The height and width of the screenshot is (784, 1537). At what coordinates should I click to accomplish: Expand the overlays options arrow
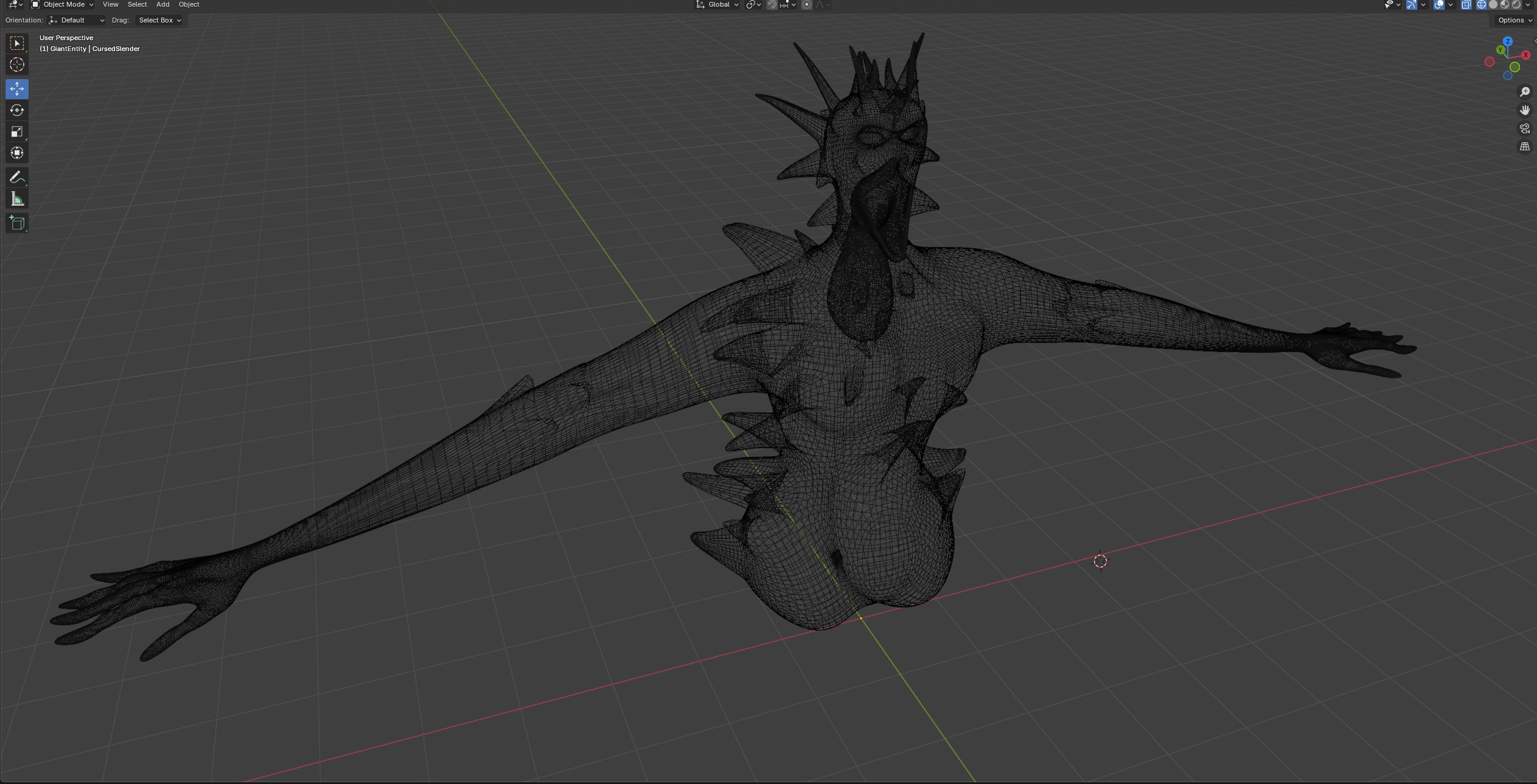[x=1451, y=4]
